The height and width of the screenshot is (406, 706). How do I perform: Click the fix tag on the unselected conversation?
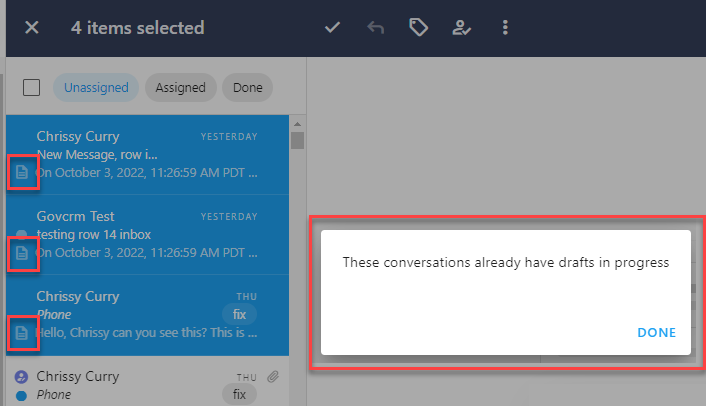(239, 394)
